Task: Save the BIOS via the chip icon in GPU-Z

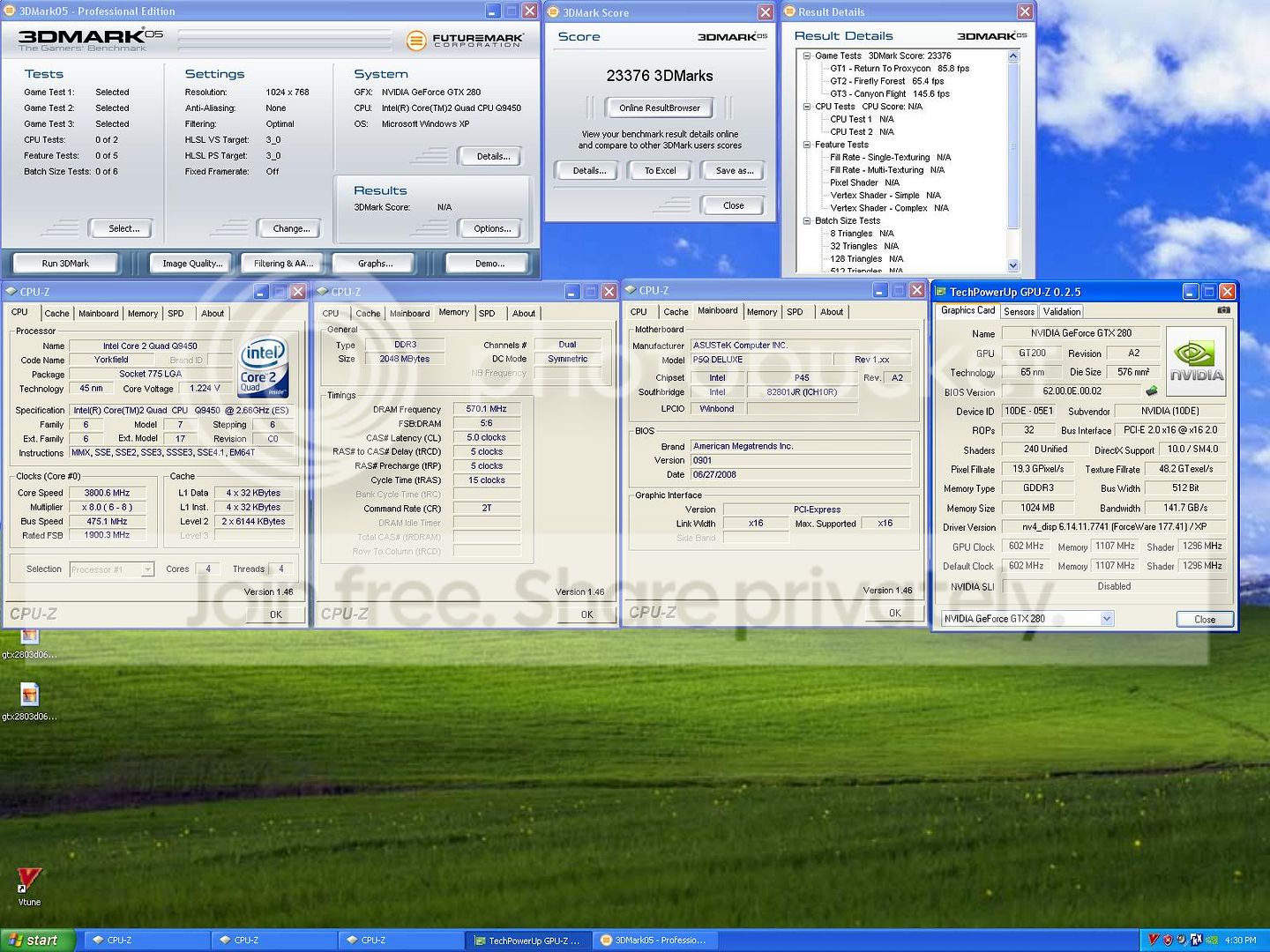Action: click(x=1152, y=390)
